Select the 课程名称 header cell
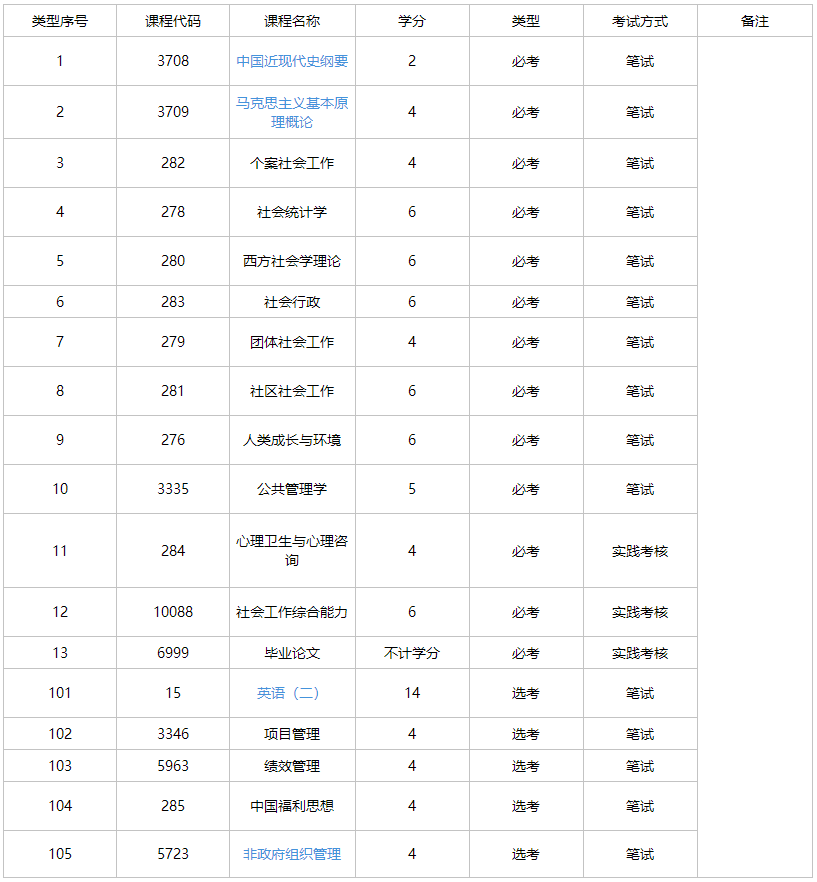The height and width of the screenshot is (882, 817). tap(292, 21)
